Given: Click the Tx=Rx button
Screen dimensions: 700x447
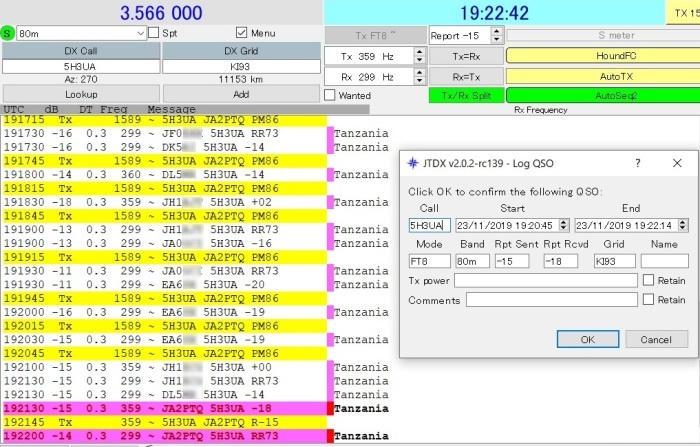Looking at the screenshot, I should [467, 56].
